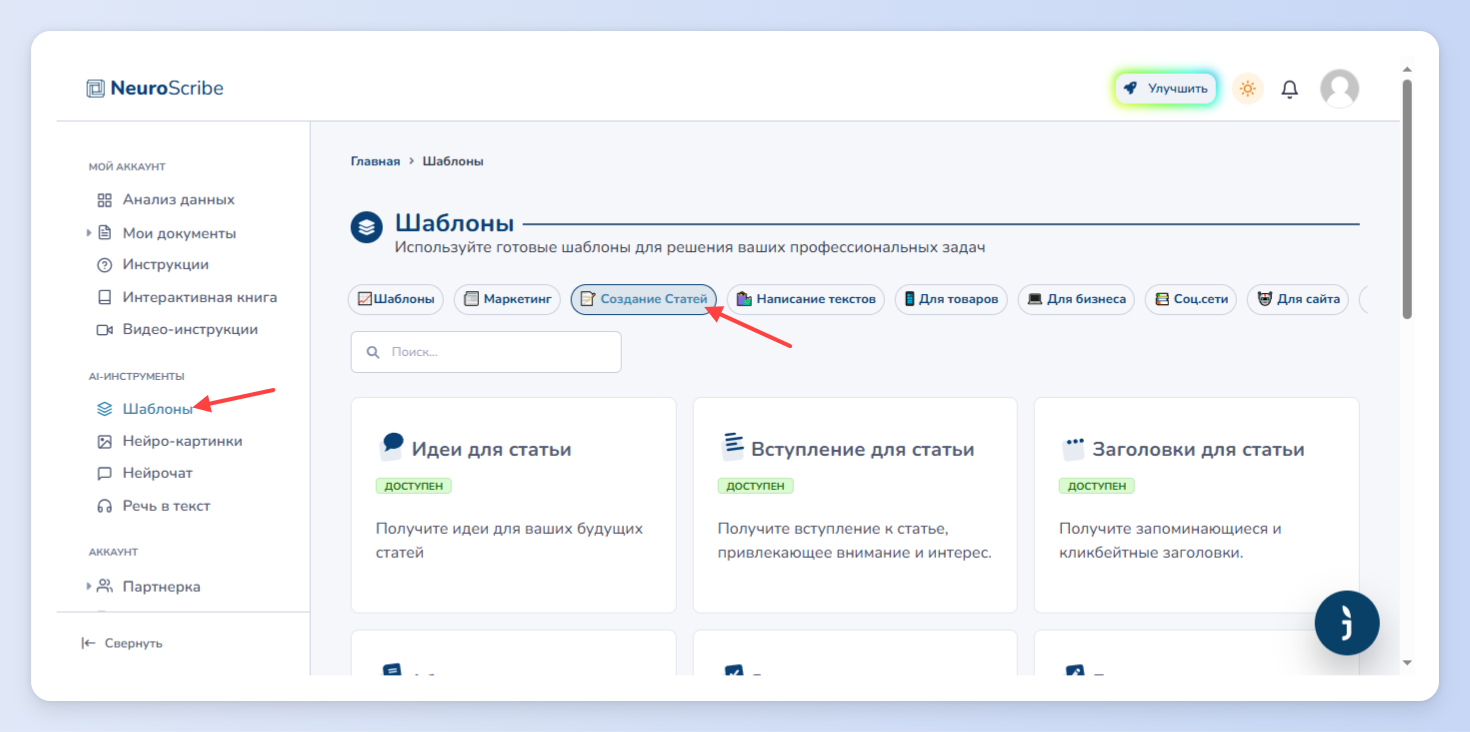Viewport: 1470px width, 732px height.
Task: Open the Идеи для статьи template card
Action: (x=513, y=505)
